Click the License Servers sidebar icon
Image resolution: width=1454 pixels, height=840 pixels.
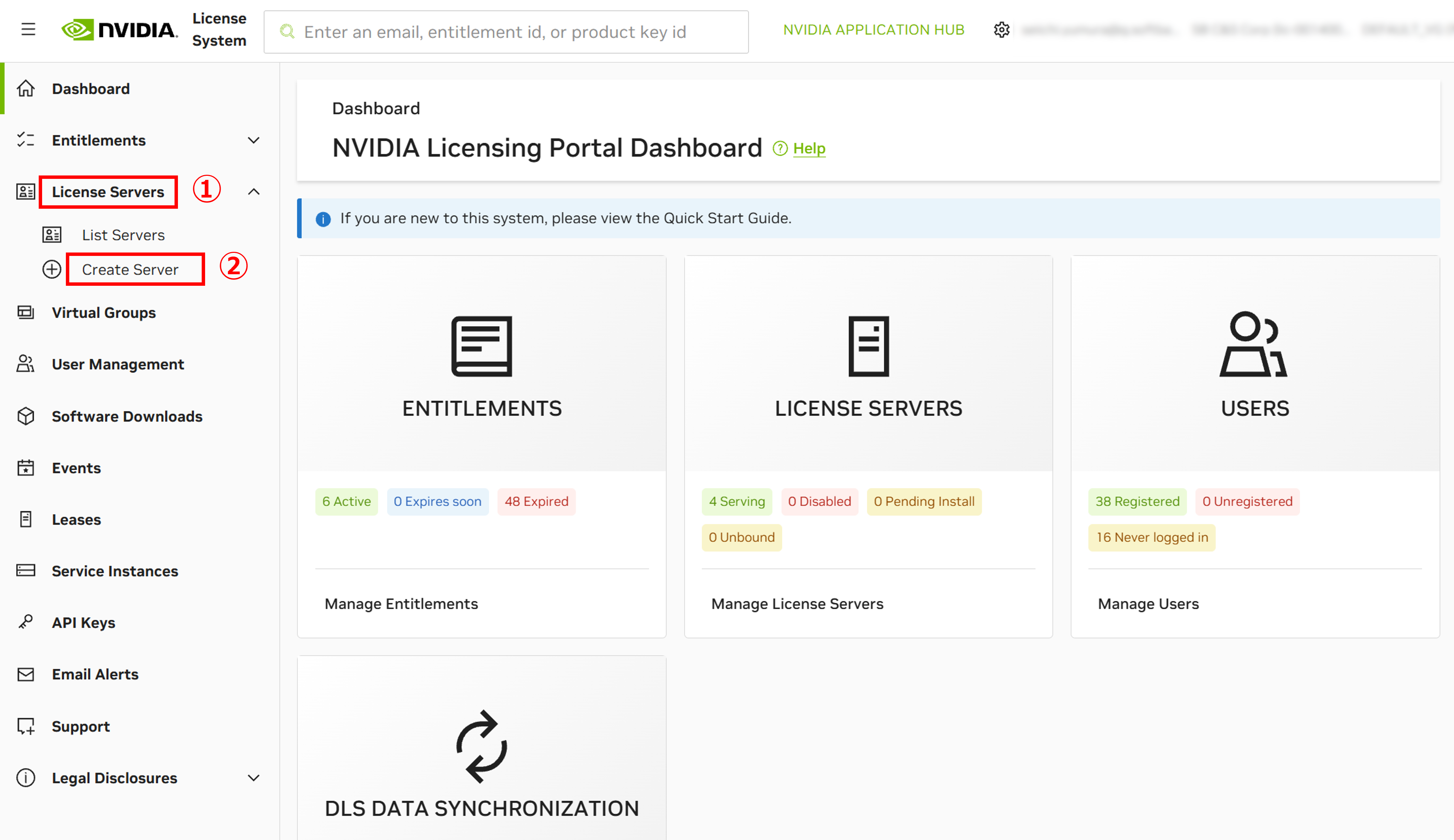(26, 192)
